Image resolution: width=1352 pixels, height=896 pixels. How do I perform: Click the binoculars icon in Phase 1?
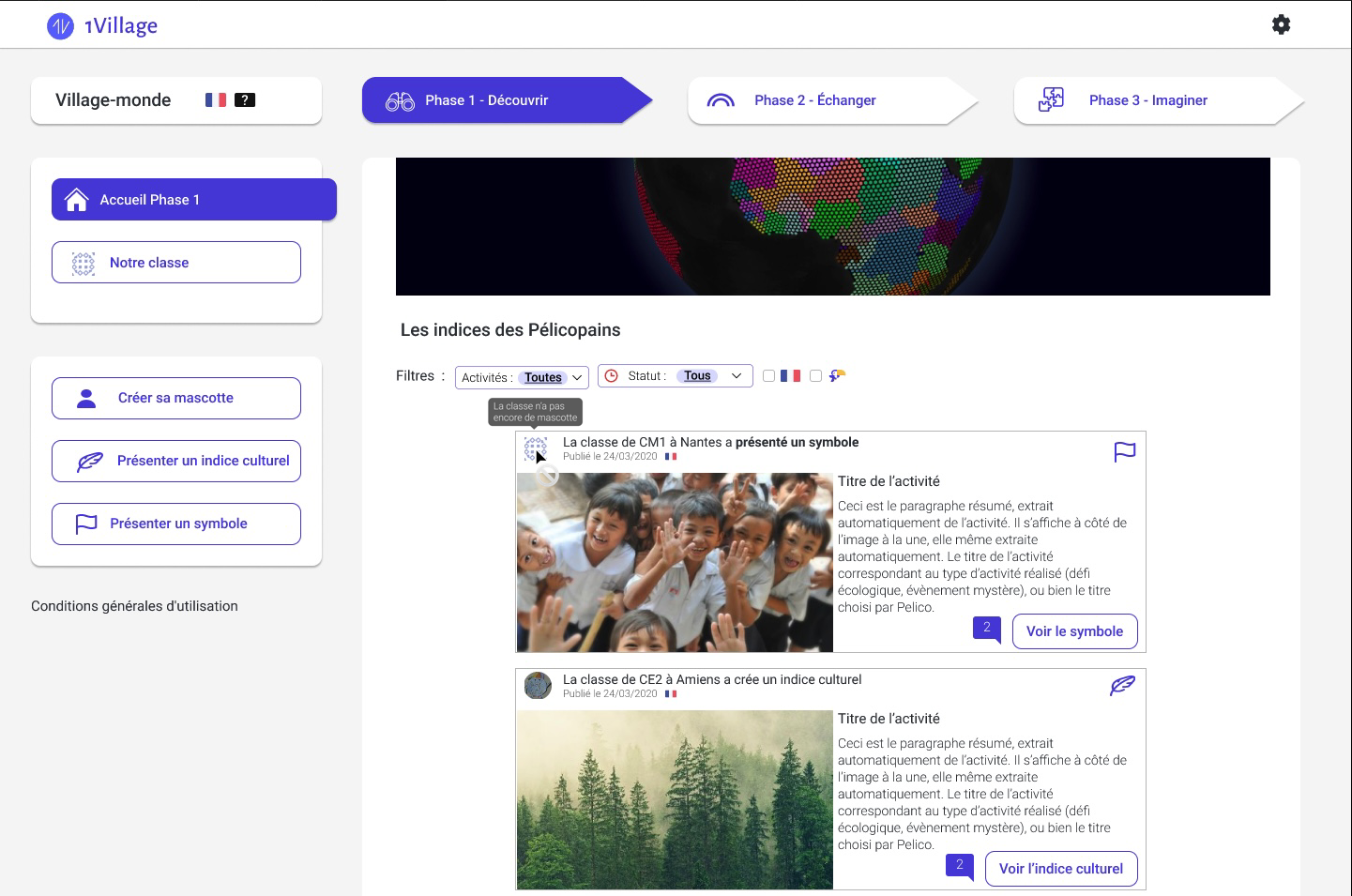click(x=400, y=100)
